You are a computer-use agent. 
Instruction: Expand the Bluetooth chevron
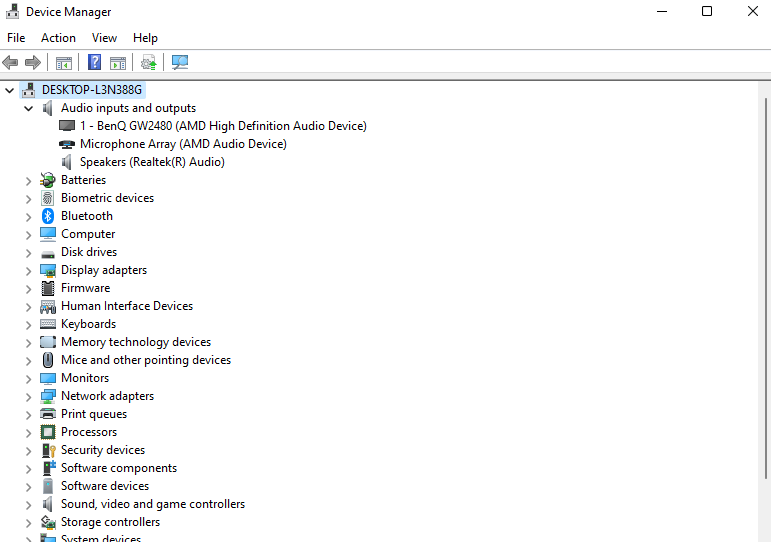[29, 217]
